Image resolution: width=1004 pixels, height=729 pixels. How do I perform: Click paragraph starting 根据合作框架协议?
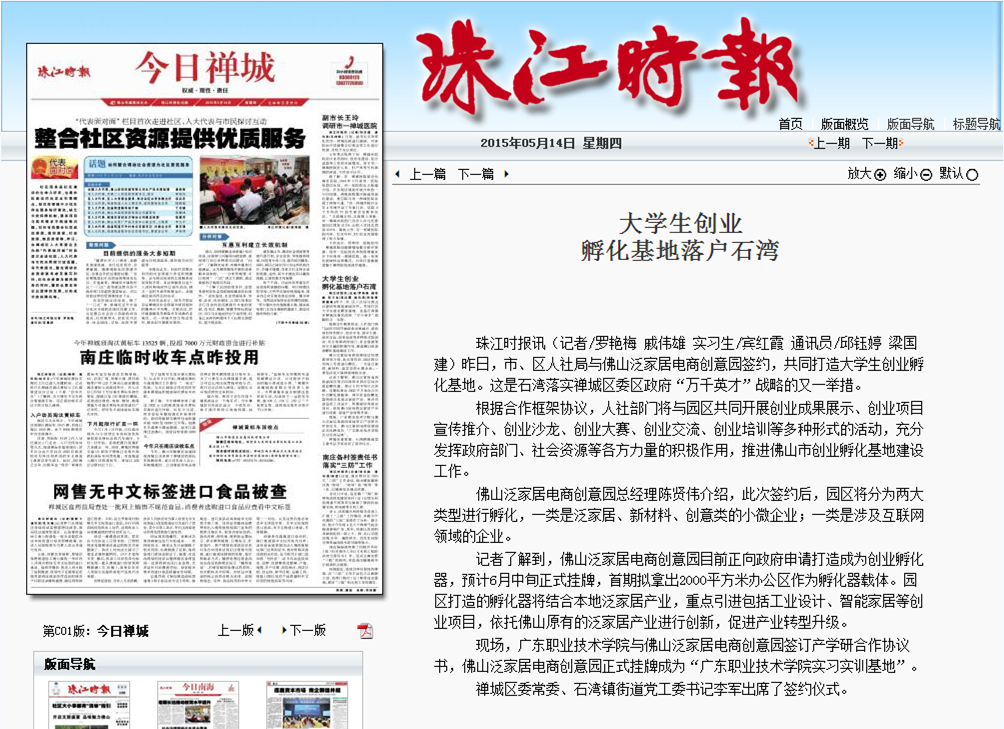679,439
